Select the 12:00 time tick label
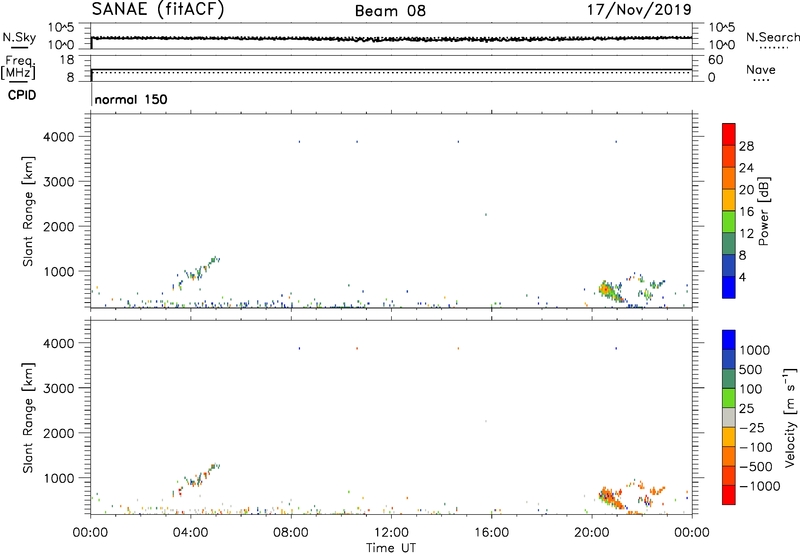This screenshot has width=800, height=554. [391, 533]
